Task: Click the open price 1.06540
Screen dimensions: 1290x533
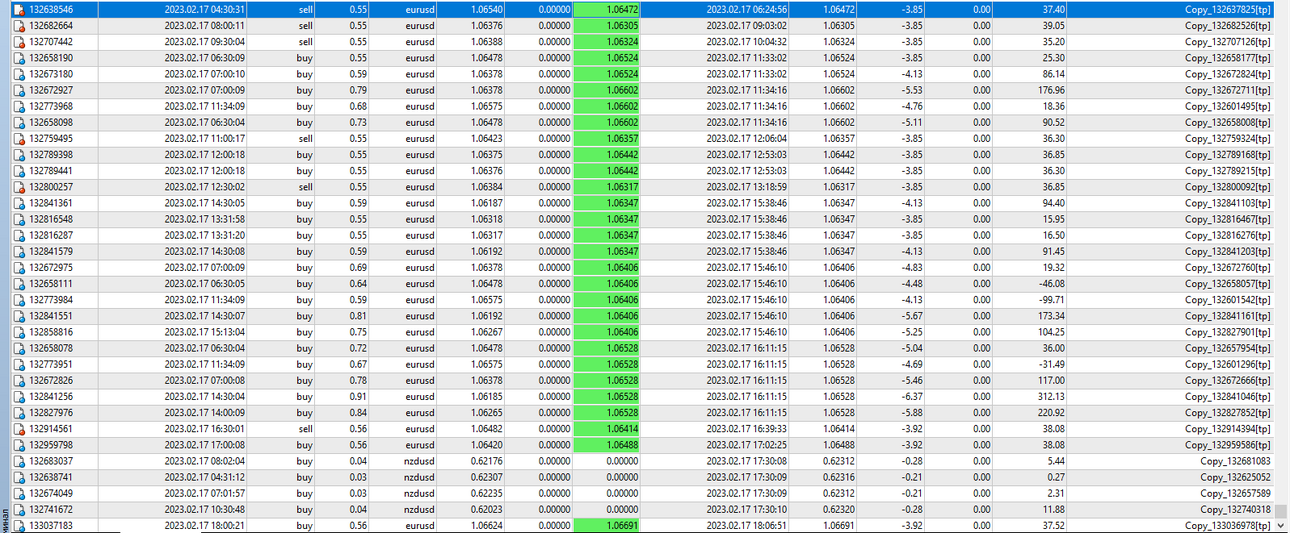Action: tap(486, 9)
